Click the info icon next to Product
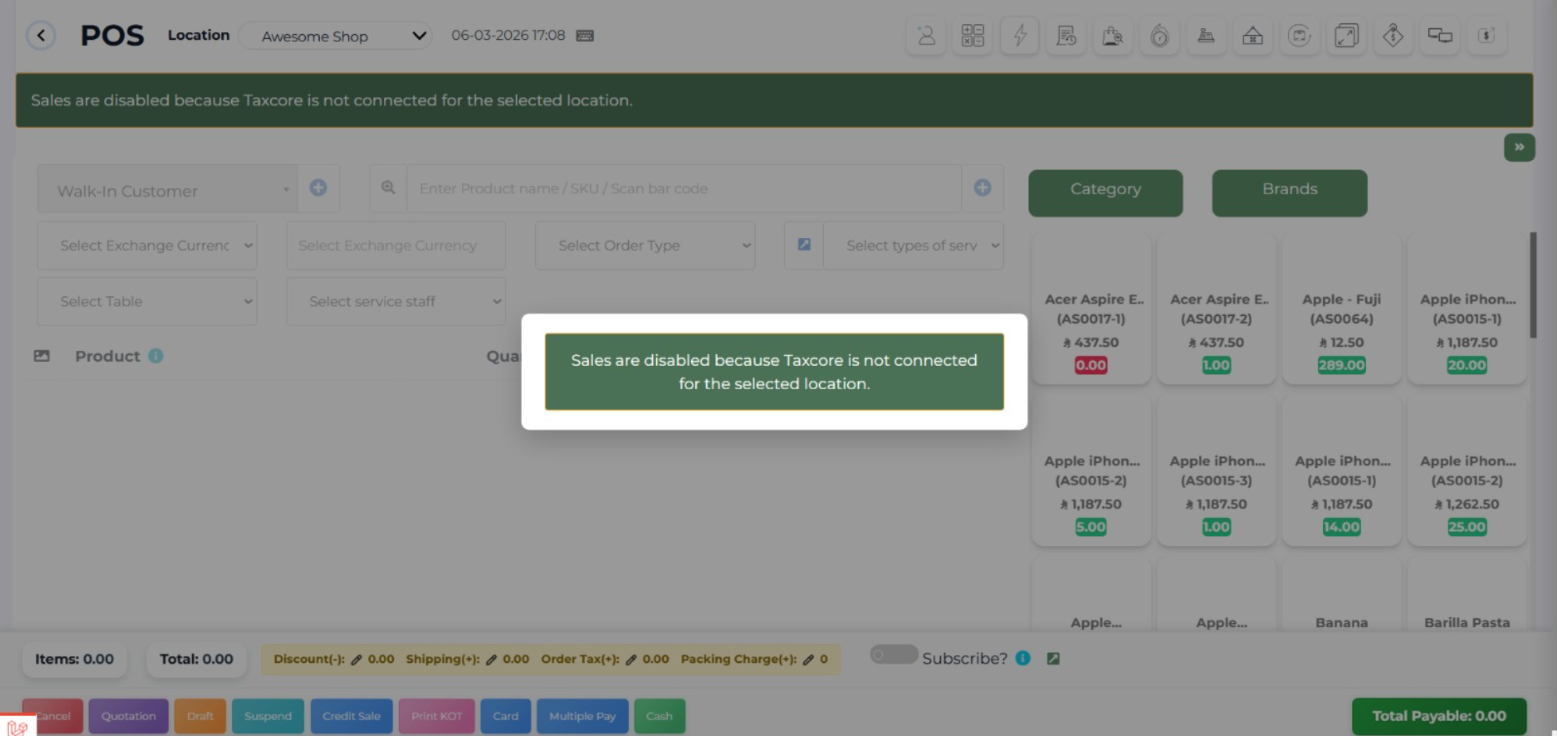 tap(156, 356)
